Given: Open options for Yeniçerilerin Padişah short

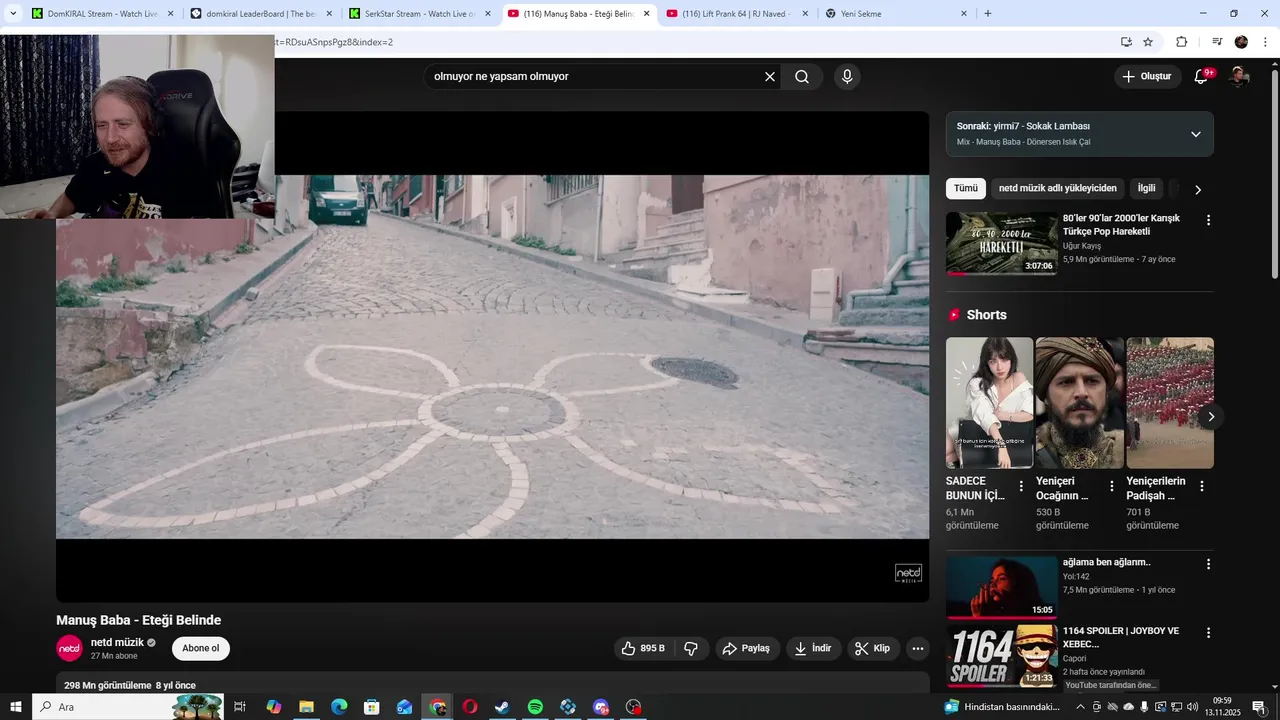Looking at the screenshot, I should pos(1202,486).
